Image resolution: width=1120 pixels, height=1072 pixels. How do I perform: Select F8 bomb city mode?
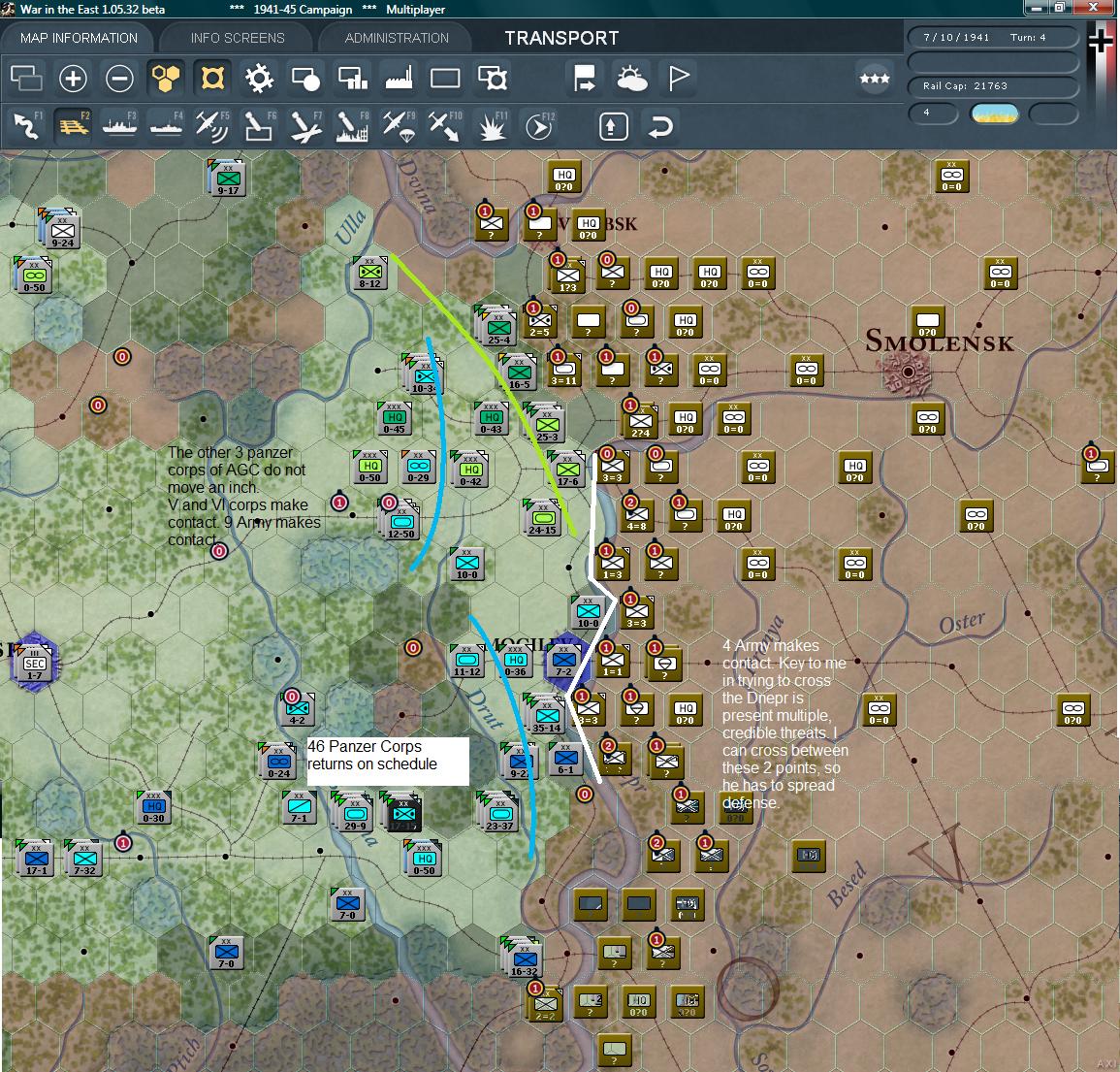[x=352, y=126]
